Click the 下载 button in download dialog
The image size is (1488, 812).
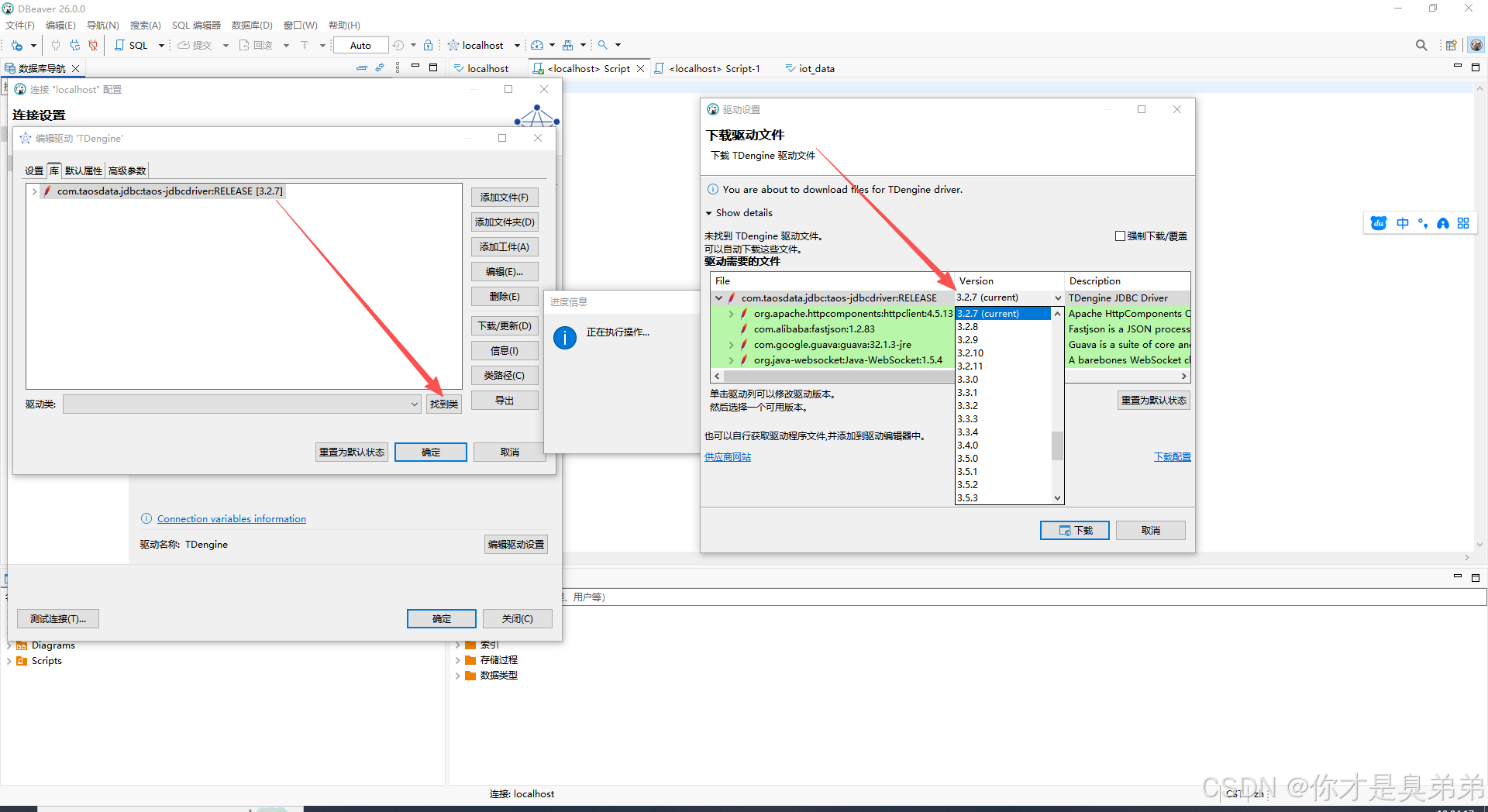pos(1075,530)
